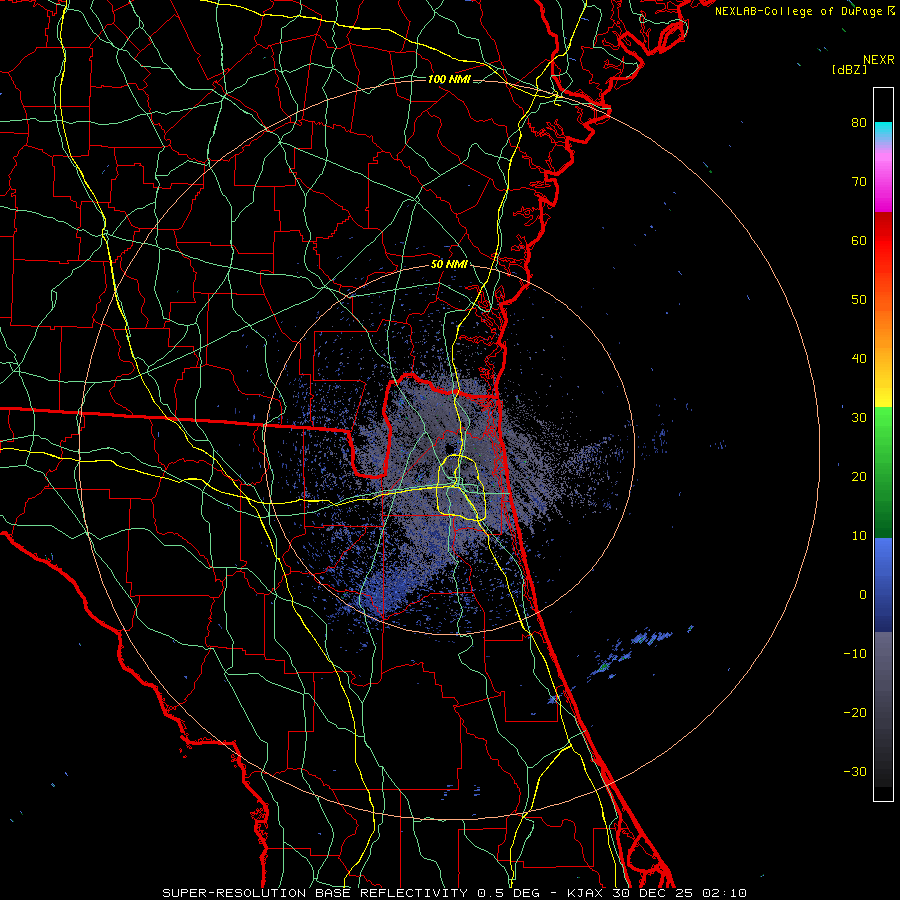Click the 40 dBZ scale value
The height and width of the screenshot is (900, 900).
click(x=859, y=359)
